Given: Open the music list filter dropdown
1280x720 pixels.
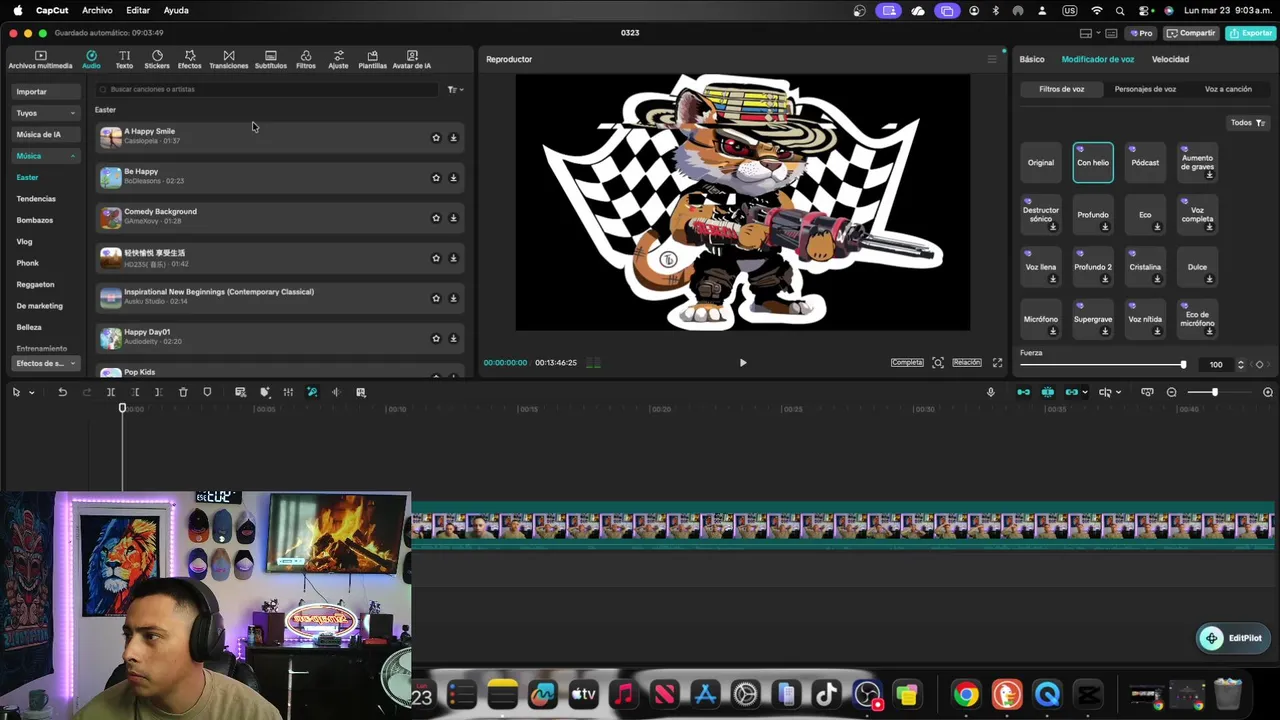Looking at the screenshot, I should point(455,90).
